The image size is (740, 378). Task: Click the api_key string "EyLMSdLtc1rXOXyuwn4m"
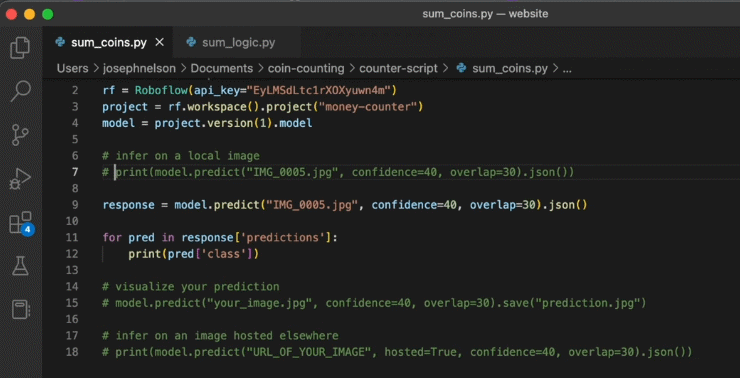319,90
